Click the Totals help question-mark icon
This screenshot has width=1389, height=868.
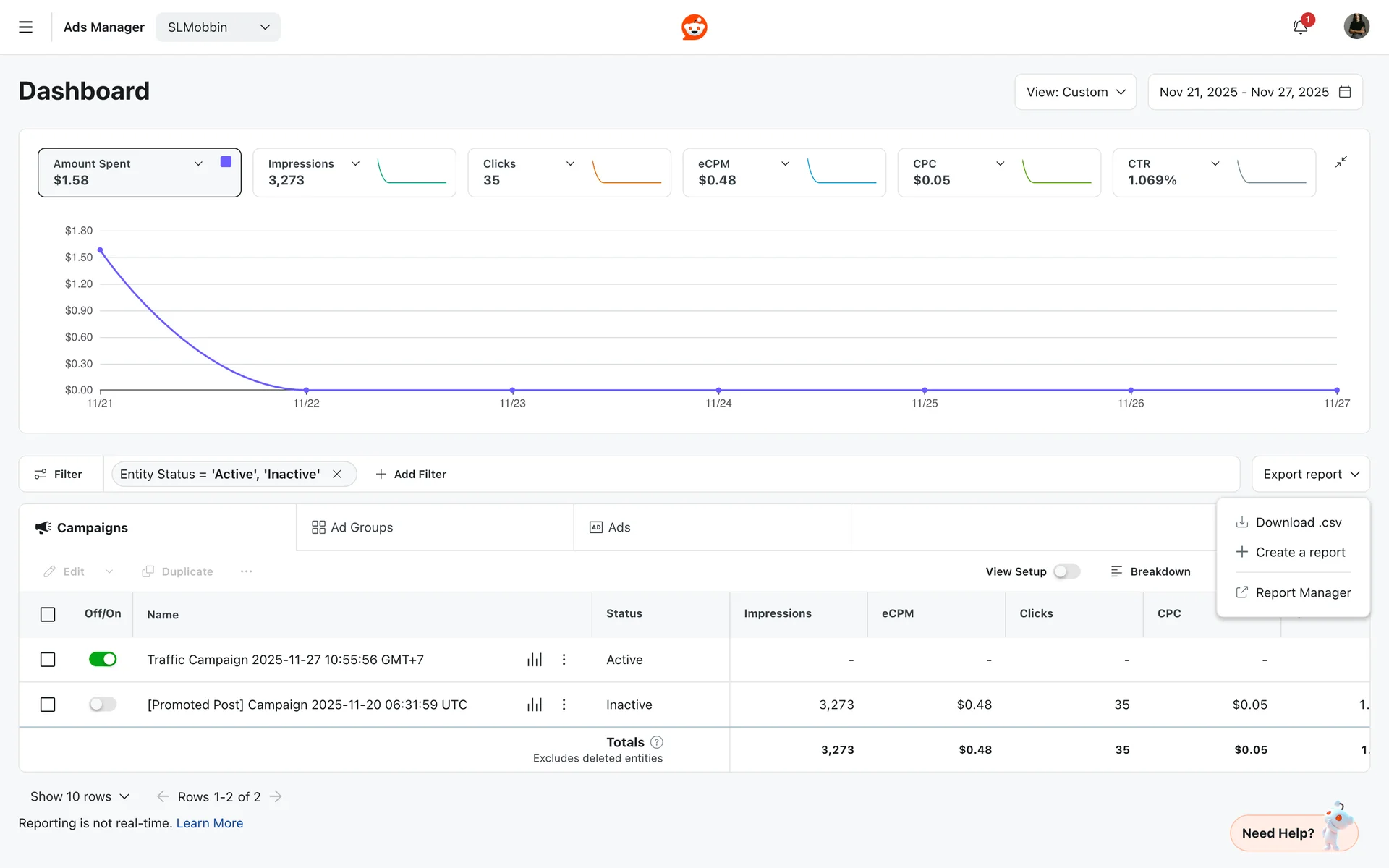[x=657, y=742]
